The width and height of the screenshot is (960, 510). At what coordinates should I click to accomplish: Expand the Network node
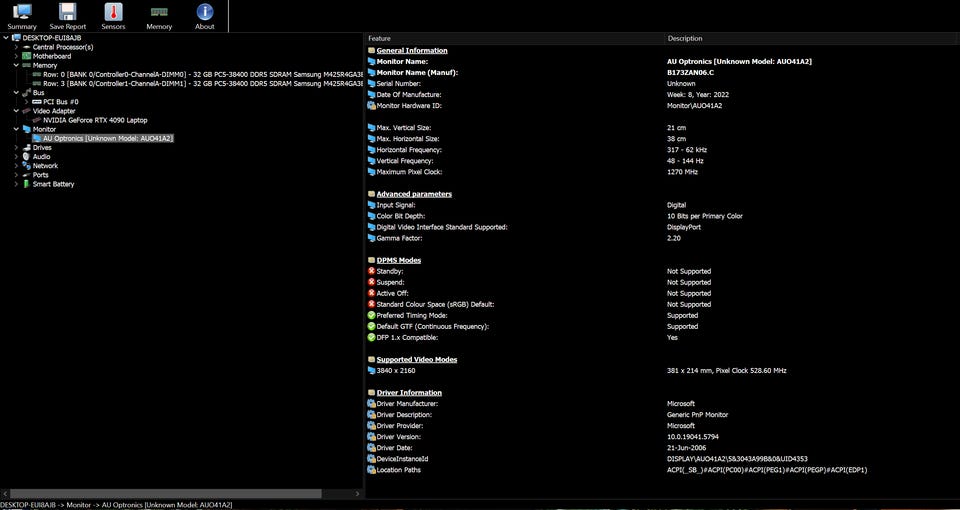(x=17, y=166)
